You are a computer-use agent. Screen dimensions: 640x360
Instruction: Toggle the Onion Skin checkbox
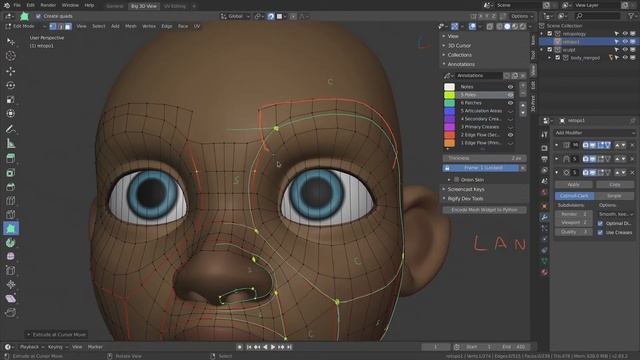pyautogui.click(x=457, y=180)
